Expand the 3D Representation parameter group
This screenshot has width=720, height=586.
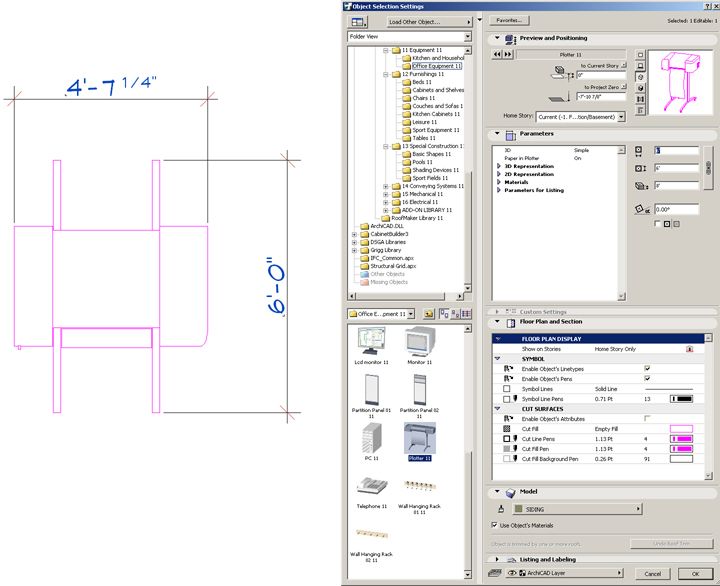pos(499,166)
